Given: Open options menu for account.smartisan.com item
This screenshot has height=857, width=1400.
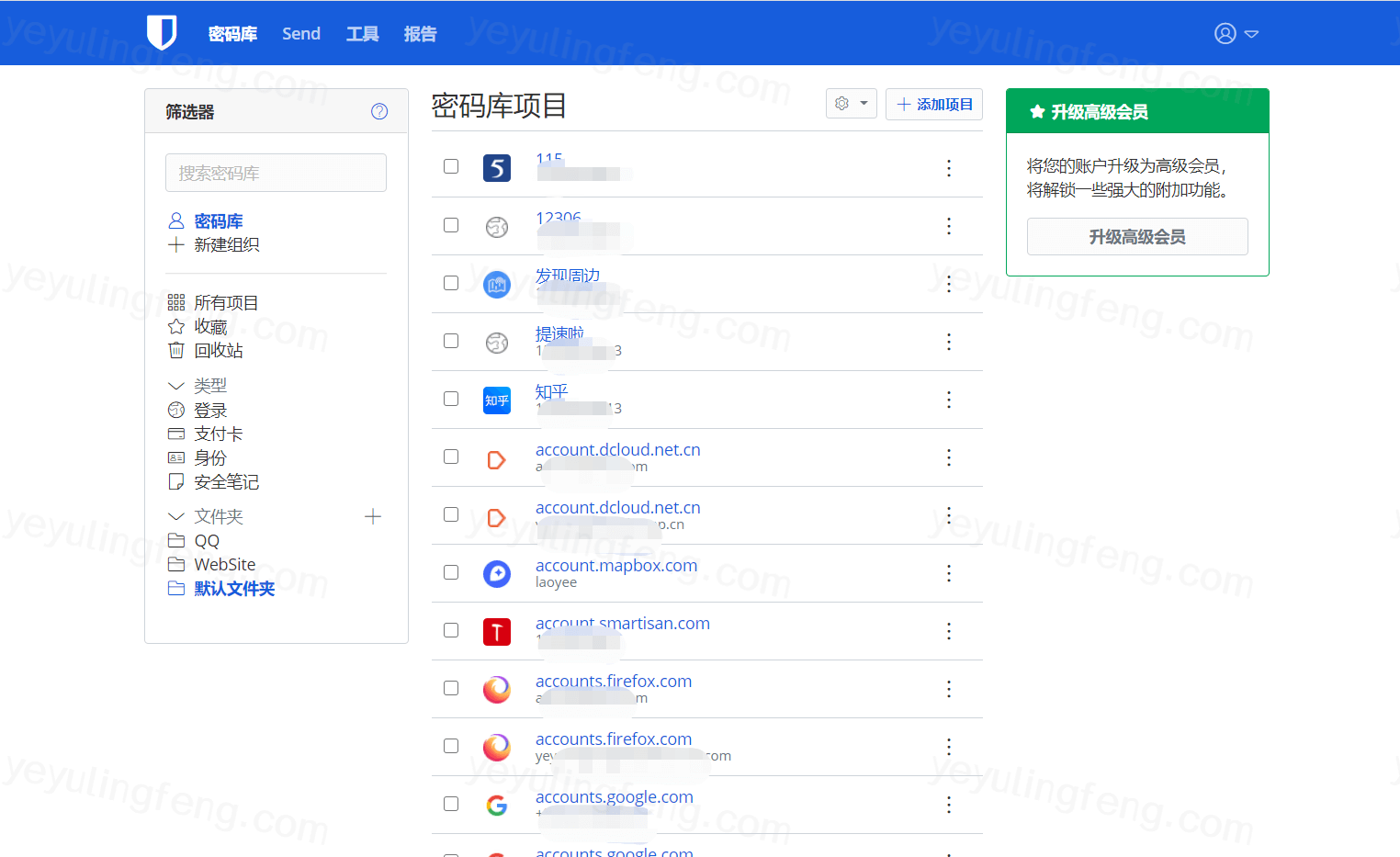Looking at the screenshot, I should coord(949,631).
